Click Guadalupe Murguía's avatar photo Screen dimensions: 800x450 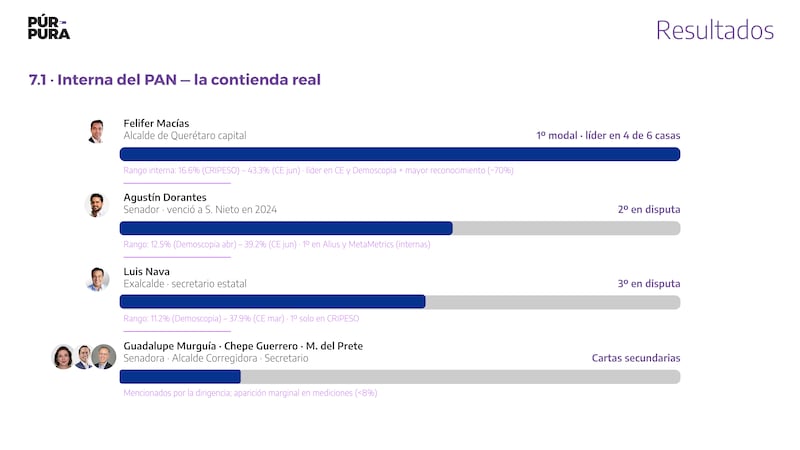(x=63, y=357)
